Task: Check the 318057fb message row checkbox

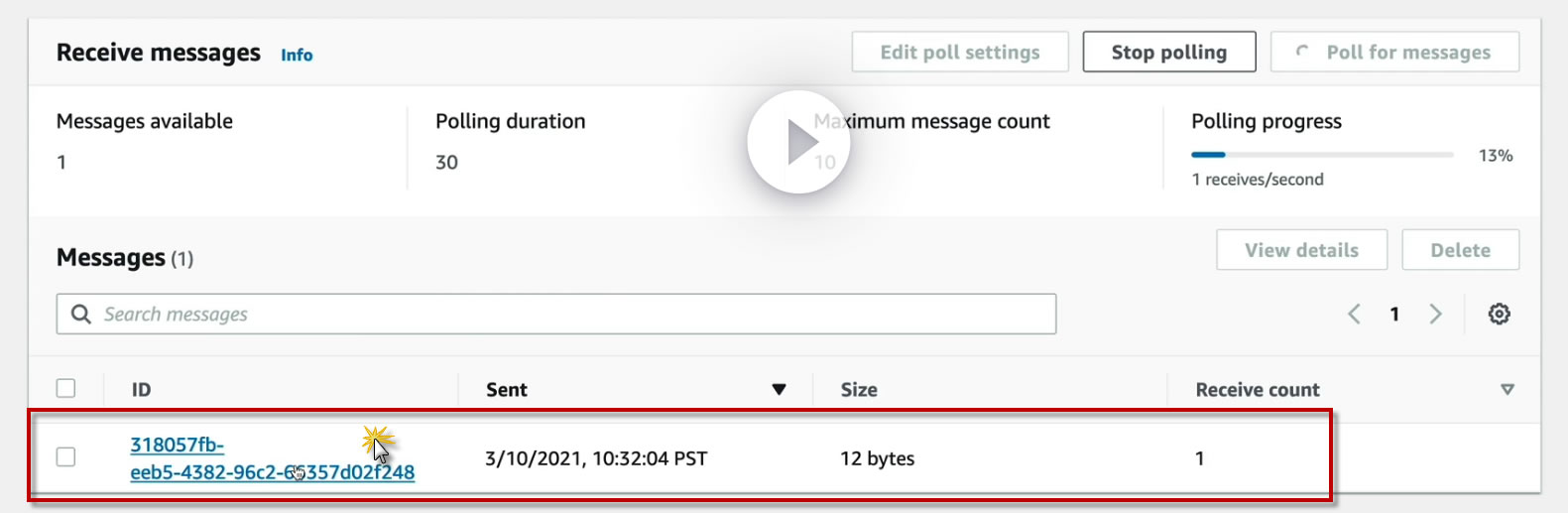Action: [66, 457]
